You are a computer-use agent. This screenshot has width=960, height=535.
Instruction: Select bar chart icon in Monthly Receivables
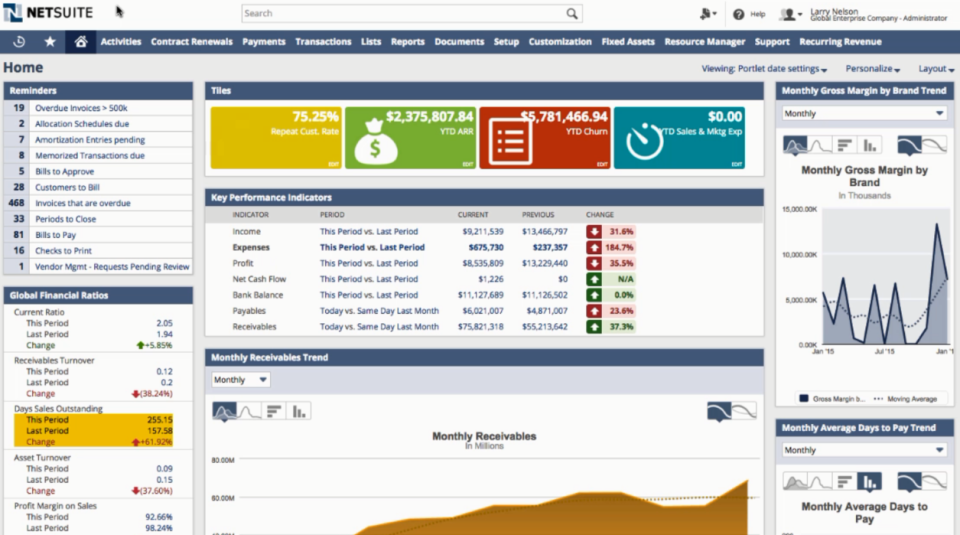(x=299, y=410)
